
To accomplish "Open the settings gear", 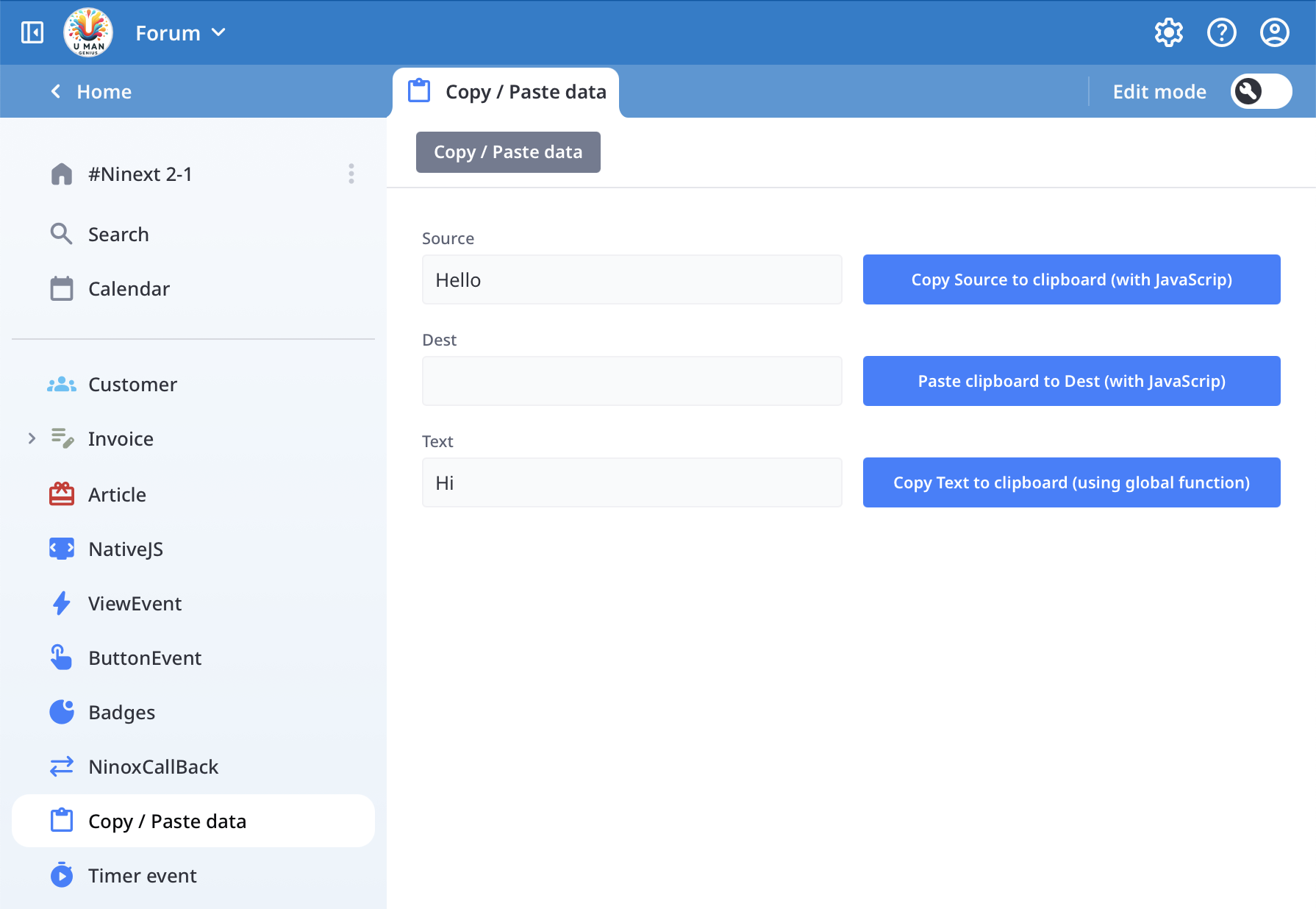I will click(1169, 32).
